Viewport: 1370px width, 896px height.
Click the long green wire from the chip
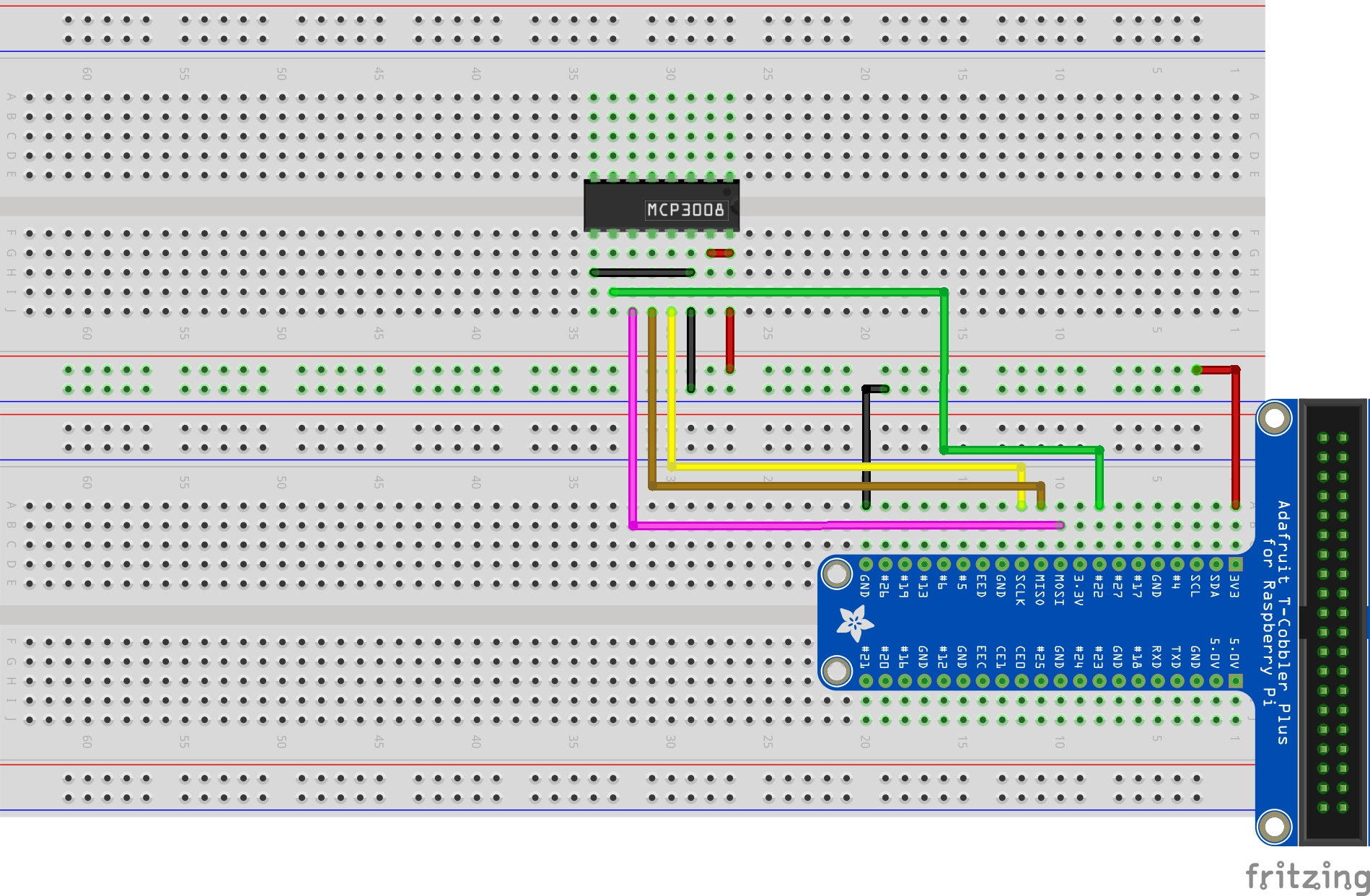point(779,292)
